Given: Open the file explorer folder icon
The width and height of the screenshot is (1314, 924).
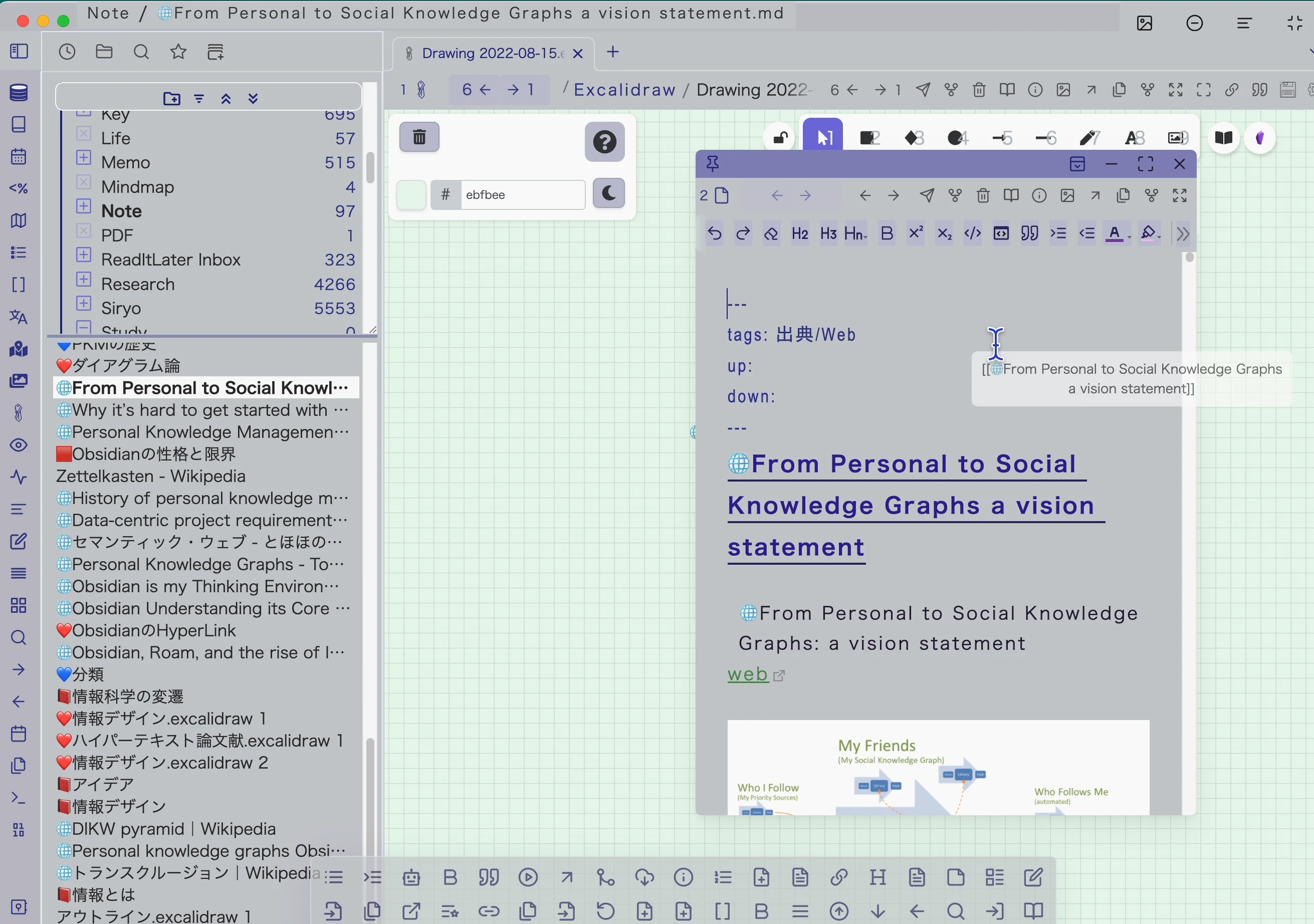Looking at the screenshot, I should click(104, 52).
